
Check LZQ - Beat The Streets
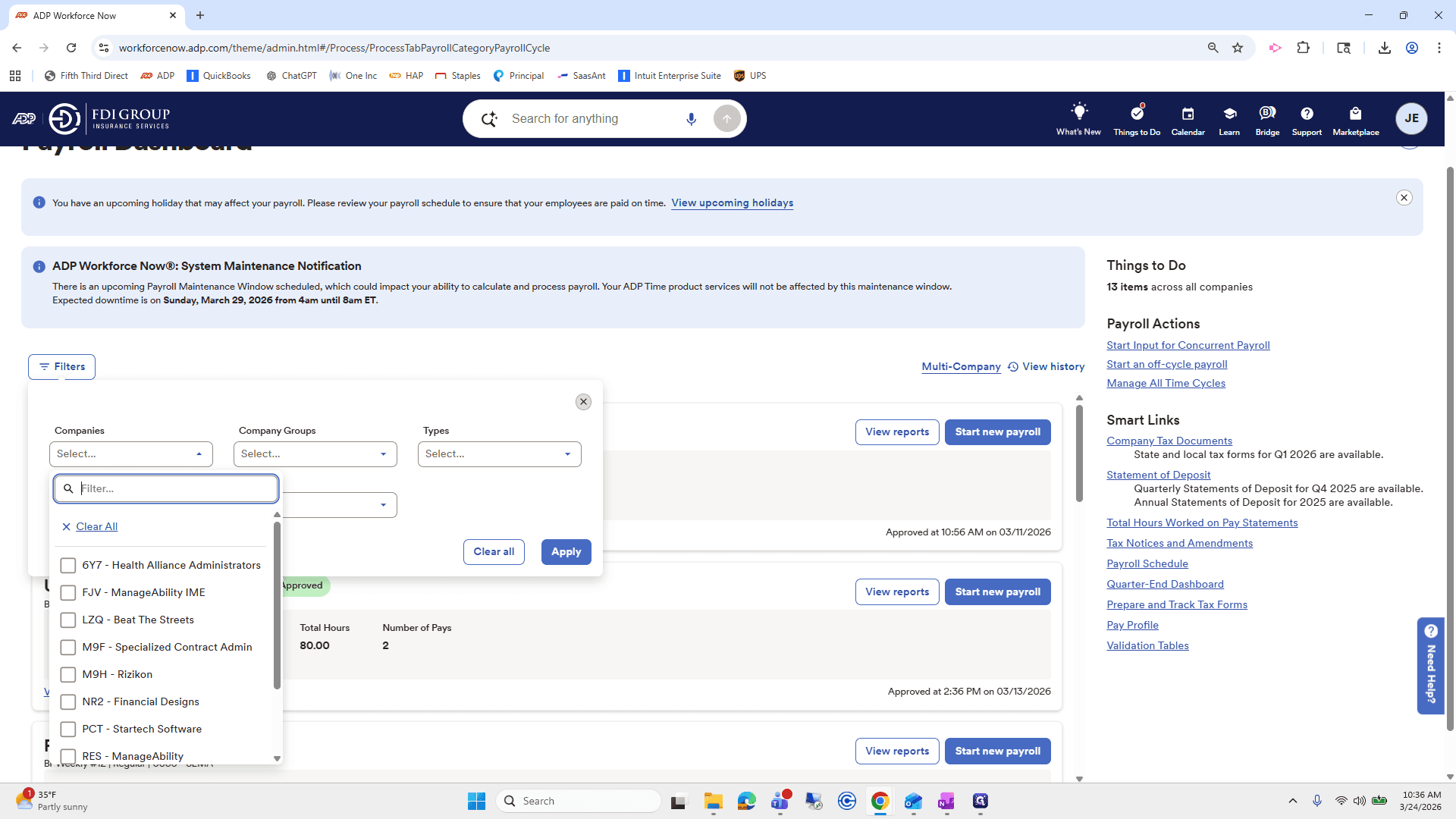pos(68,620)
